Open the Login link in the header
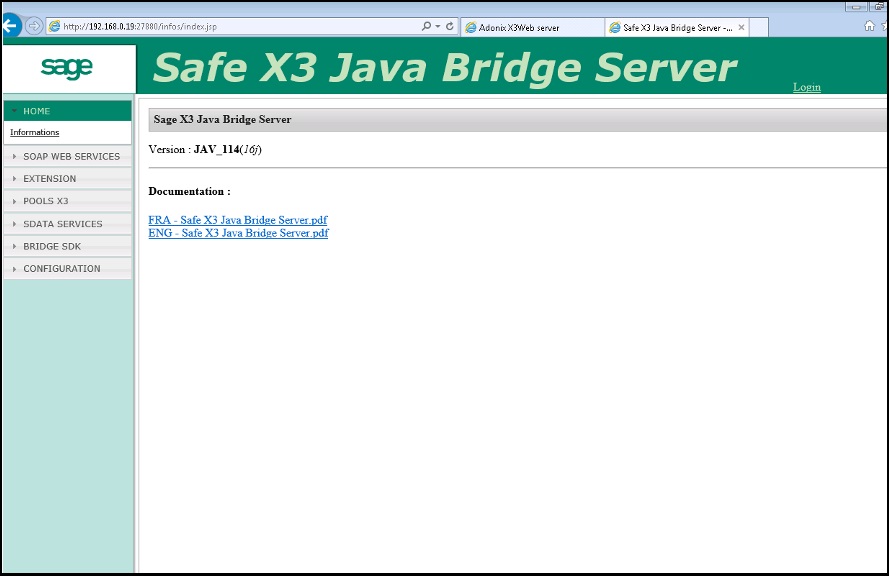The height and width of the screenshot is (576, 889). 806,87
